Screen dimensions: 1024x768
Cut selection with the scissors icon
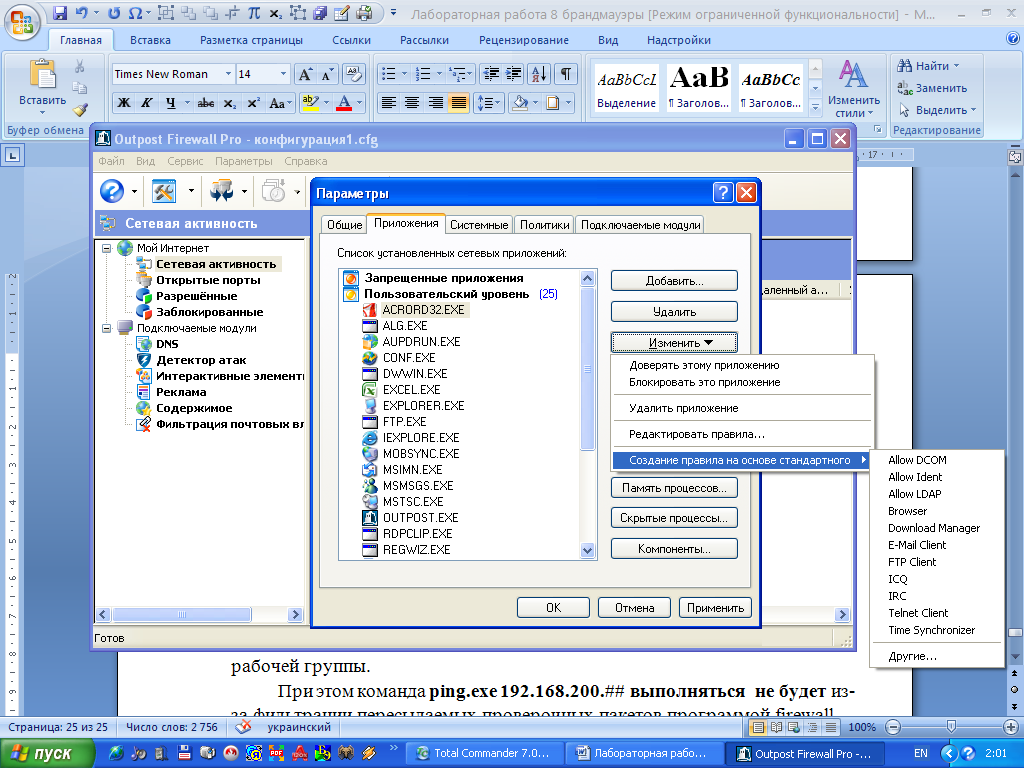(x=80, y=66)
